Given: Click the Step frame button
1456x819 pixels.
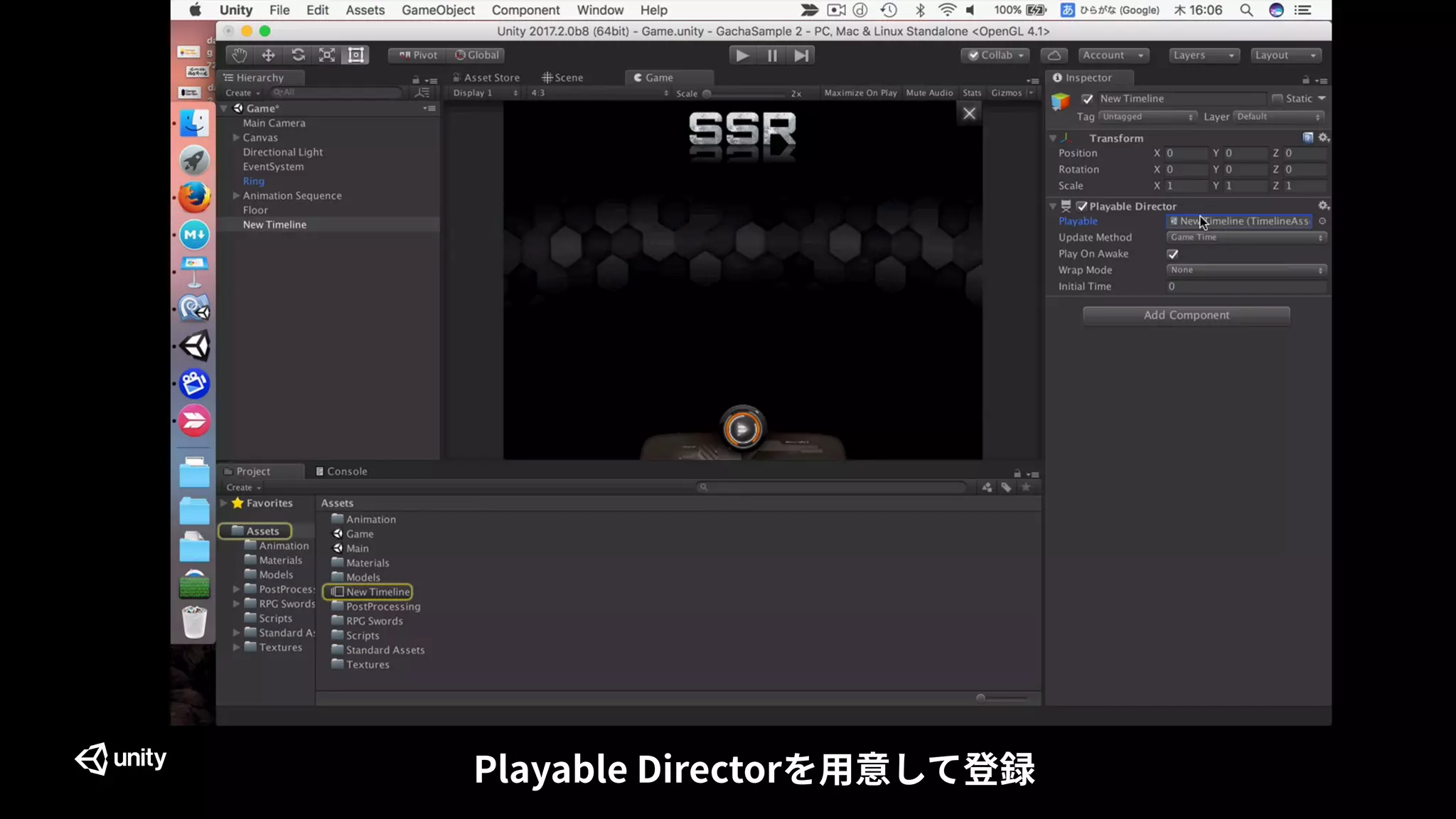Looking at the screenshot, I should pos(801,55).
